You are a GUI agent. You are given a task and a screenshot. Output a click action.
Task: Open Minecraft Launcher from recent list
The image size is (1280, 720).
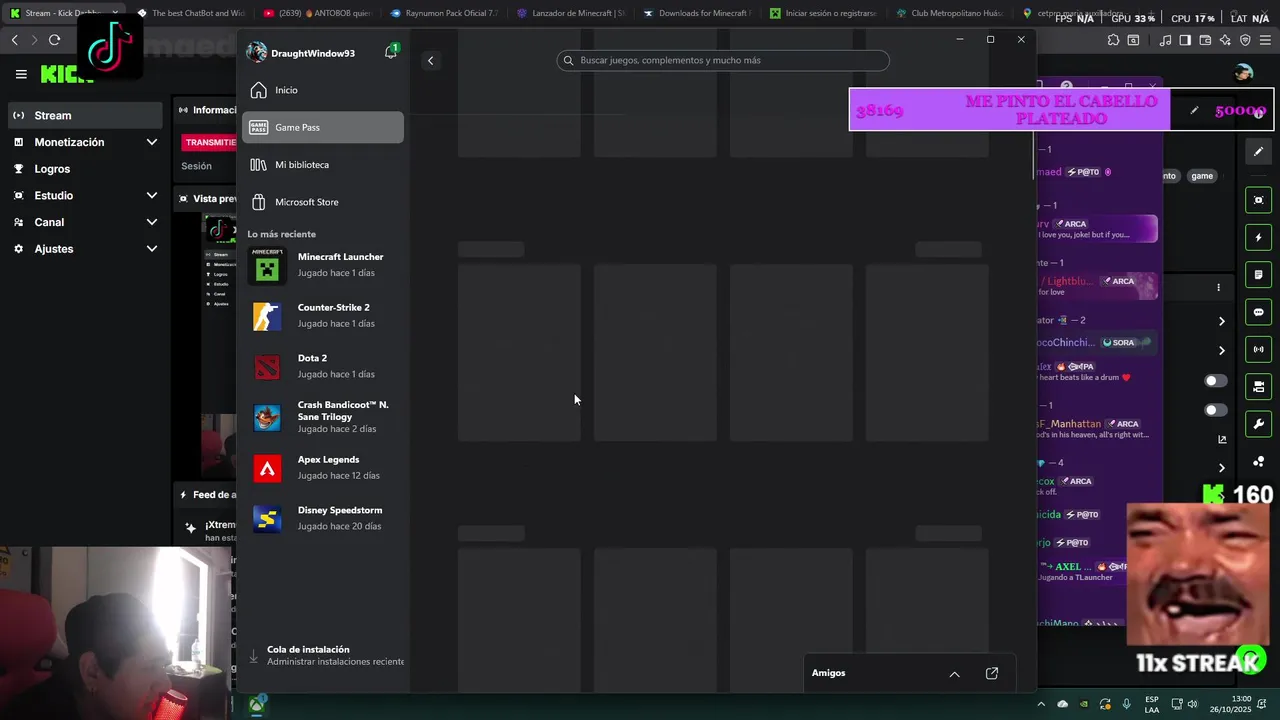point(322,265)
